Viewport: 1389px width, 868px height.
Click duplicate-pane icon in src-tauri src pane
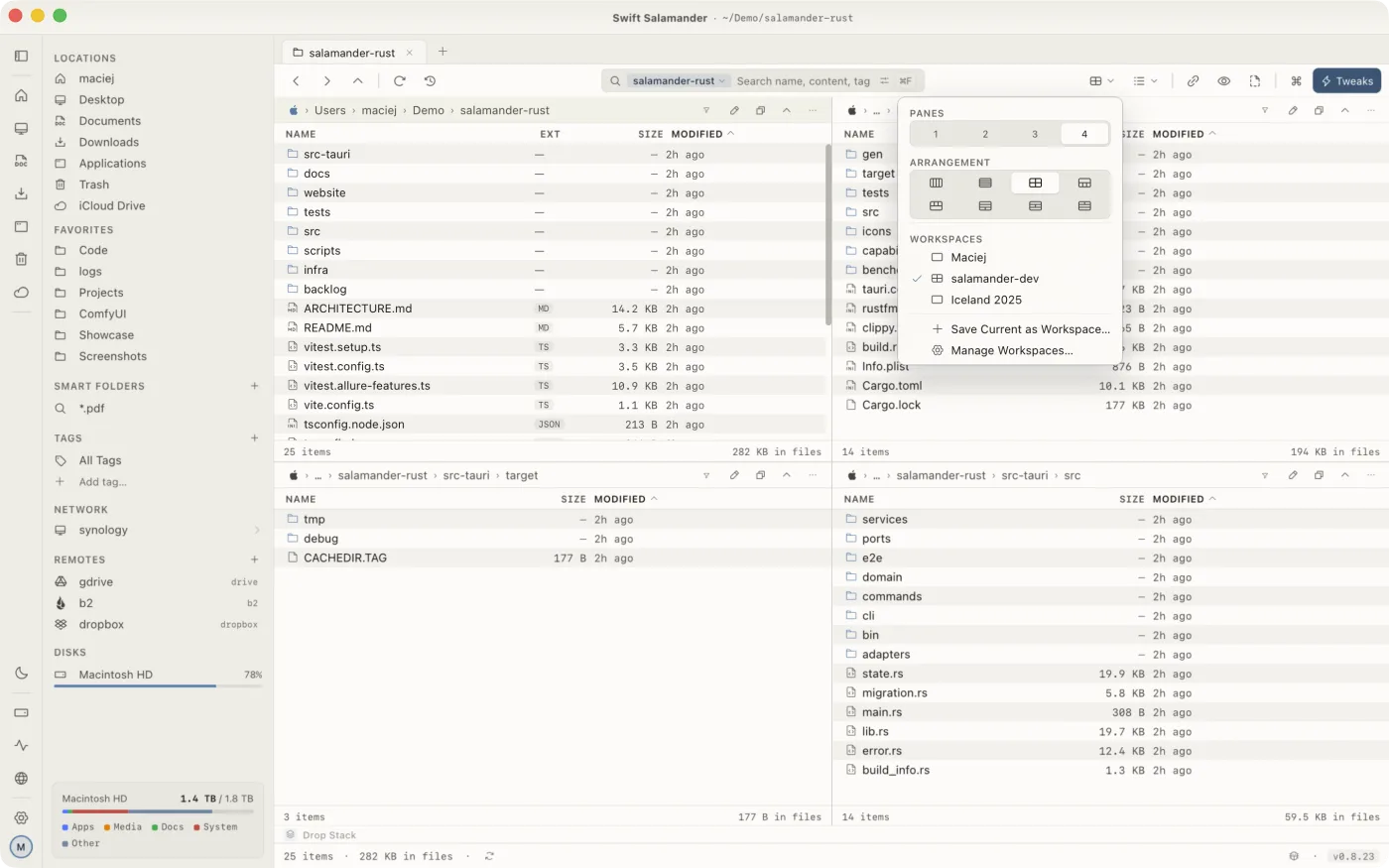pyautogui.click(x=1319, y=475)
